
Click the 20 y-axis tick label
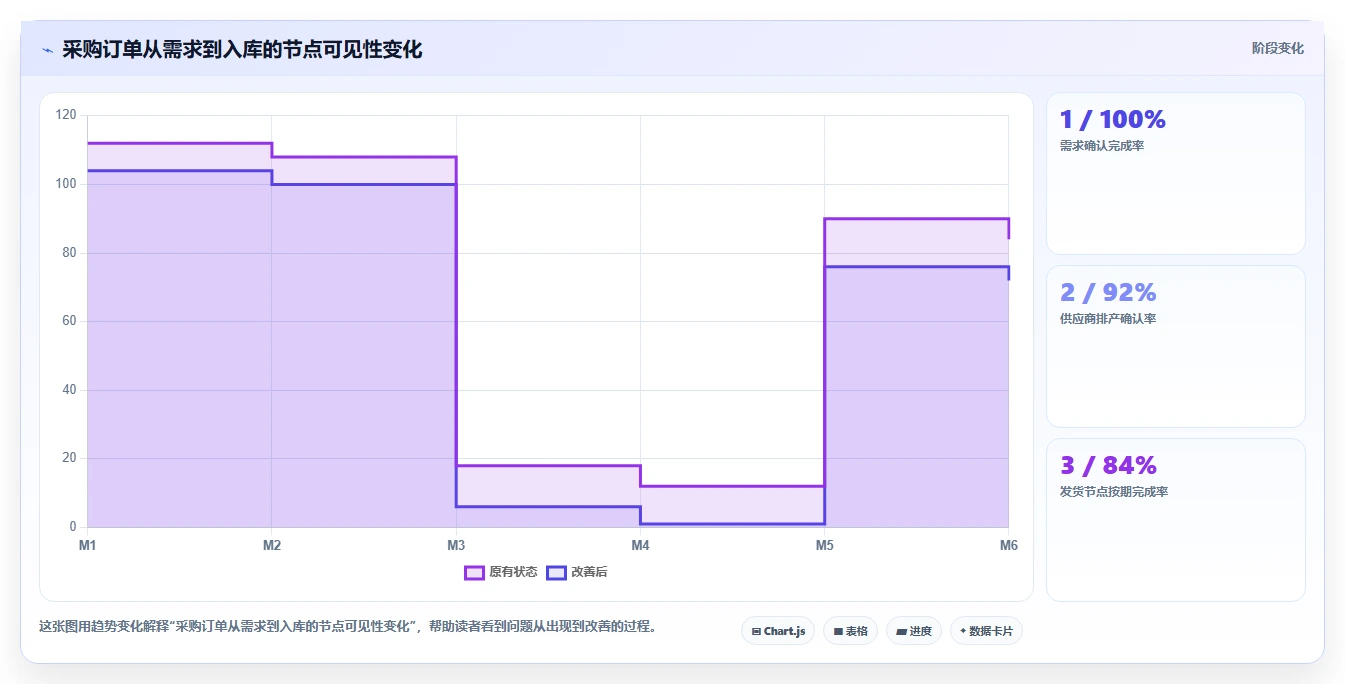(69, 458)
